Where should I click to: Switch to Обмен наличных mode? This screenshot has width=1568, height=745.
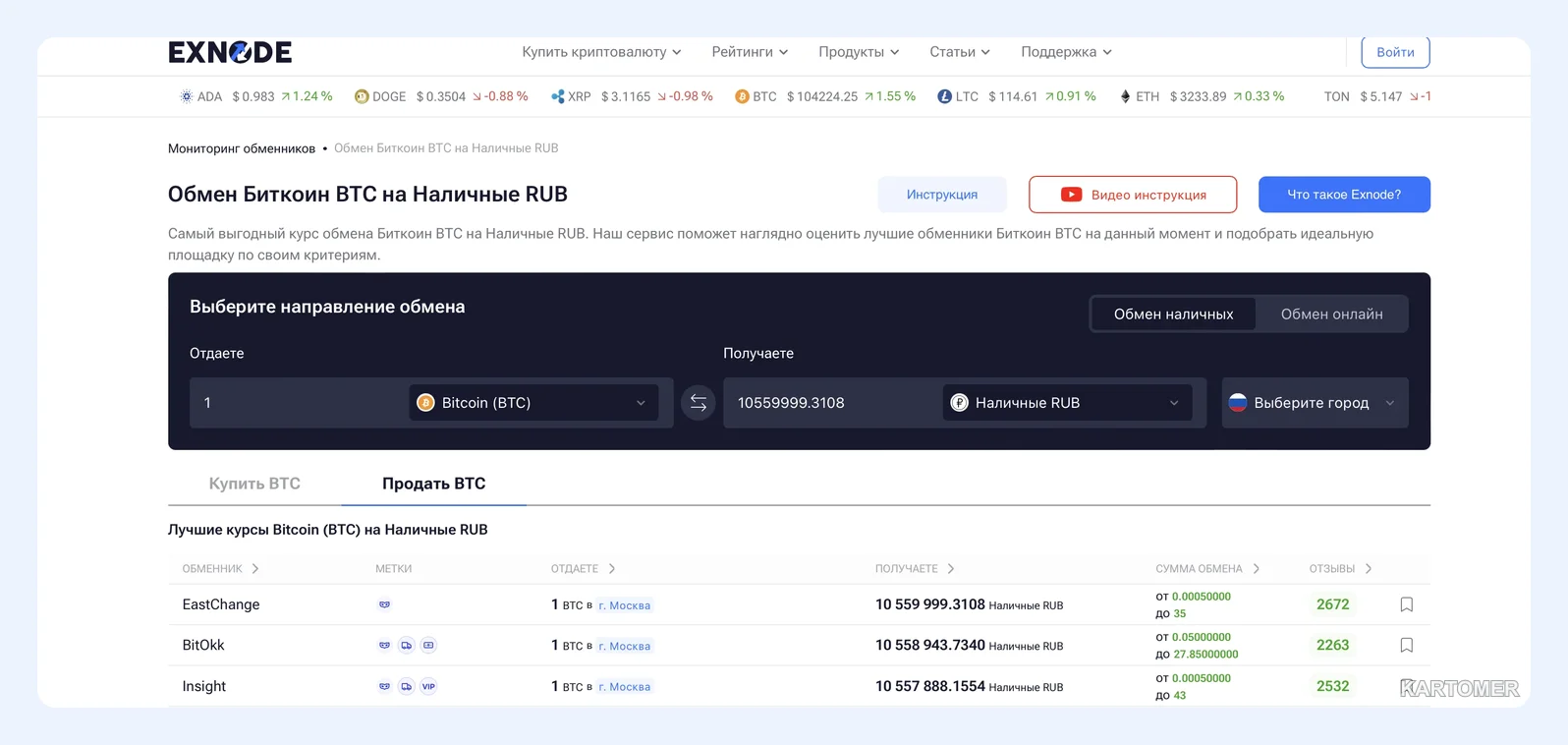(1173, 315)
